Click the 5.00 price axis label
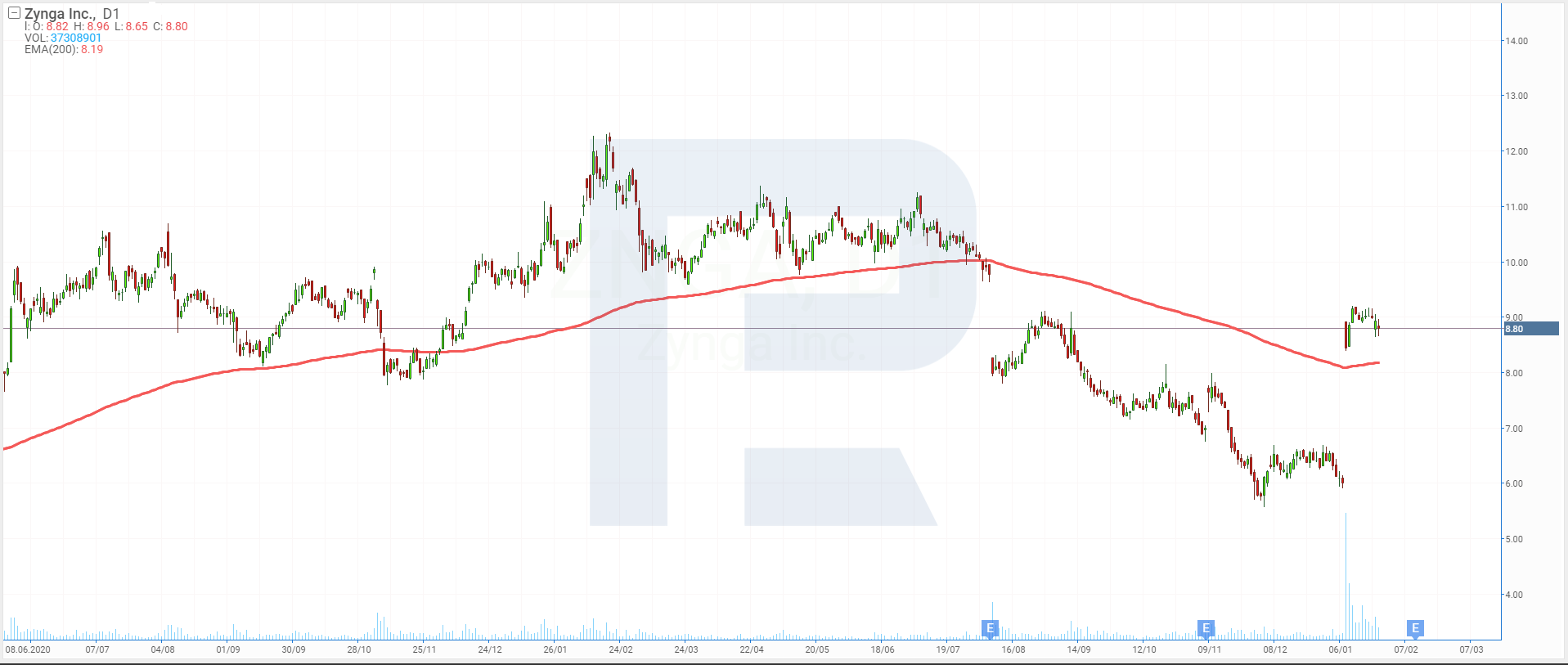Screen dimensions: 1568x665 coord(1514,539)
